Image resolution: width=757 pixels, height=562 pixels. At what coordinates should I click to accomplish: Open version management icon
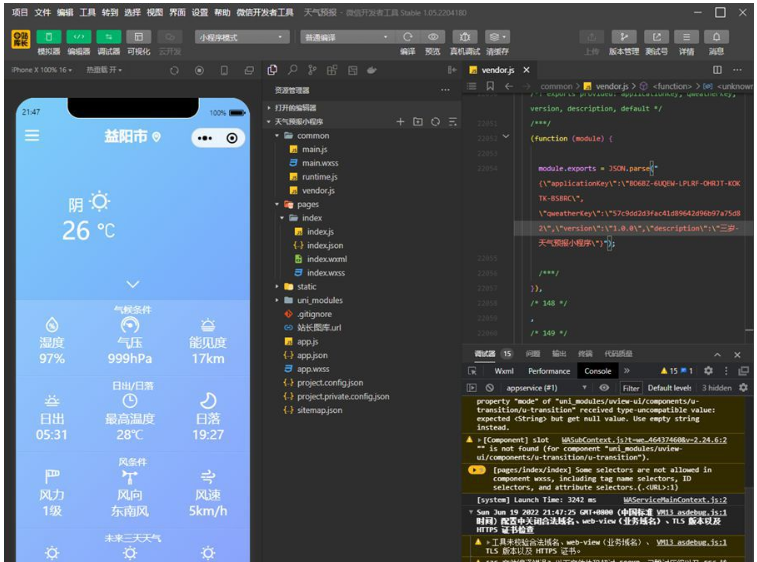pyautogui.click(x=624, y=37)
